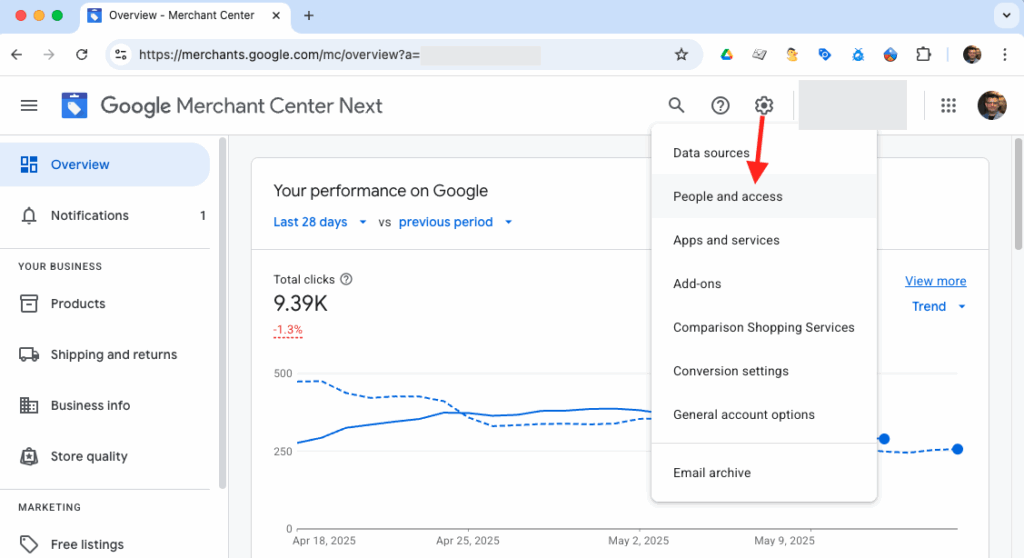Go to Overview in the sidebar

104,165
